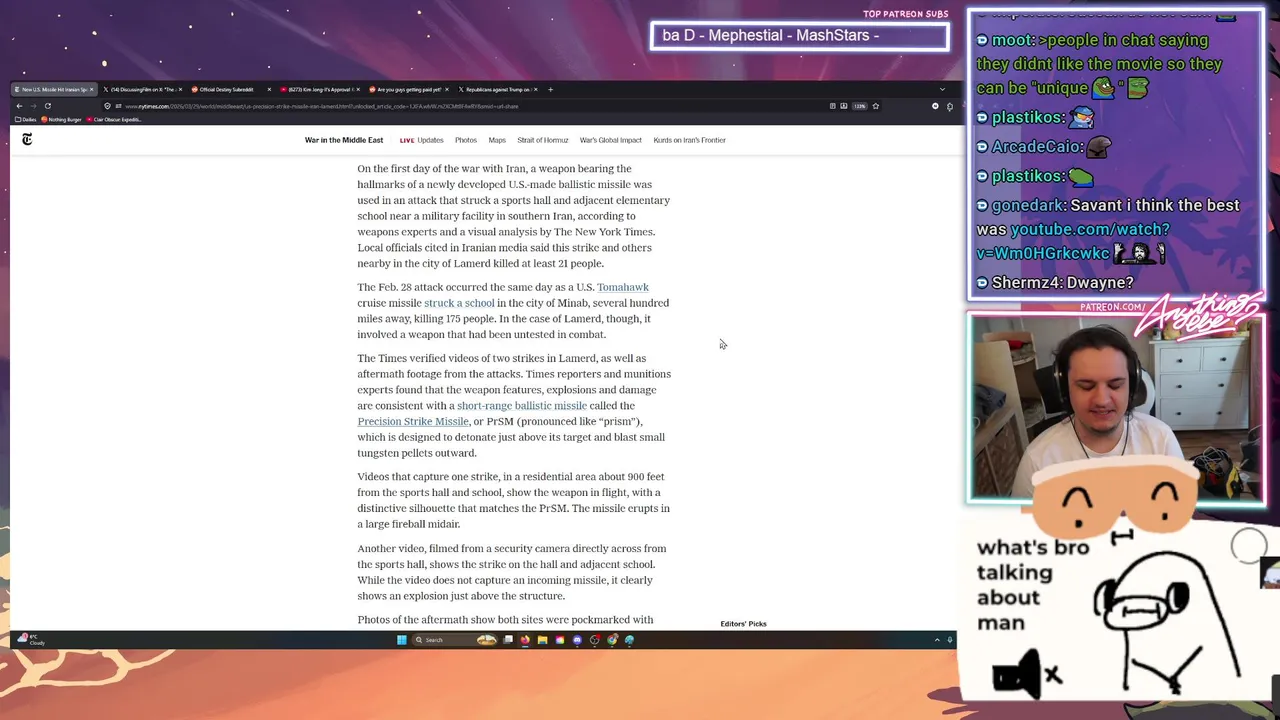Open Discord from the taskbar
This screenshot has width=1280, height=720.
pos(577,640)
